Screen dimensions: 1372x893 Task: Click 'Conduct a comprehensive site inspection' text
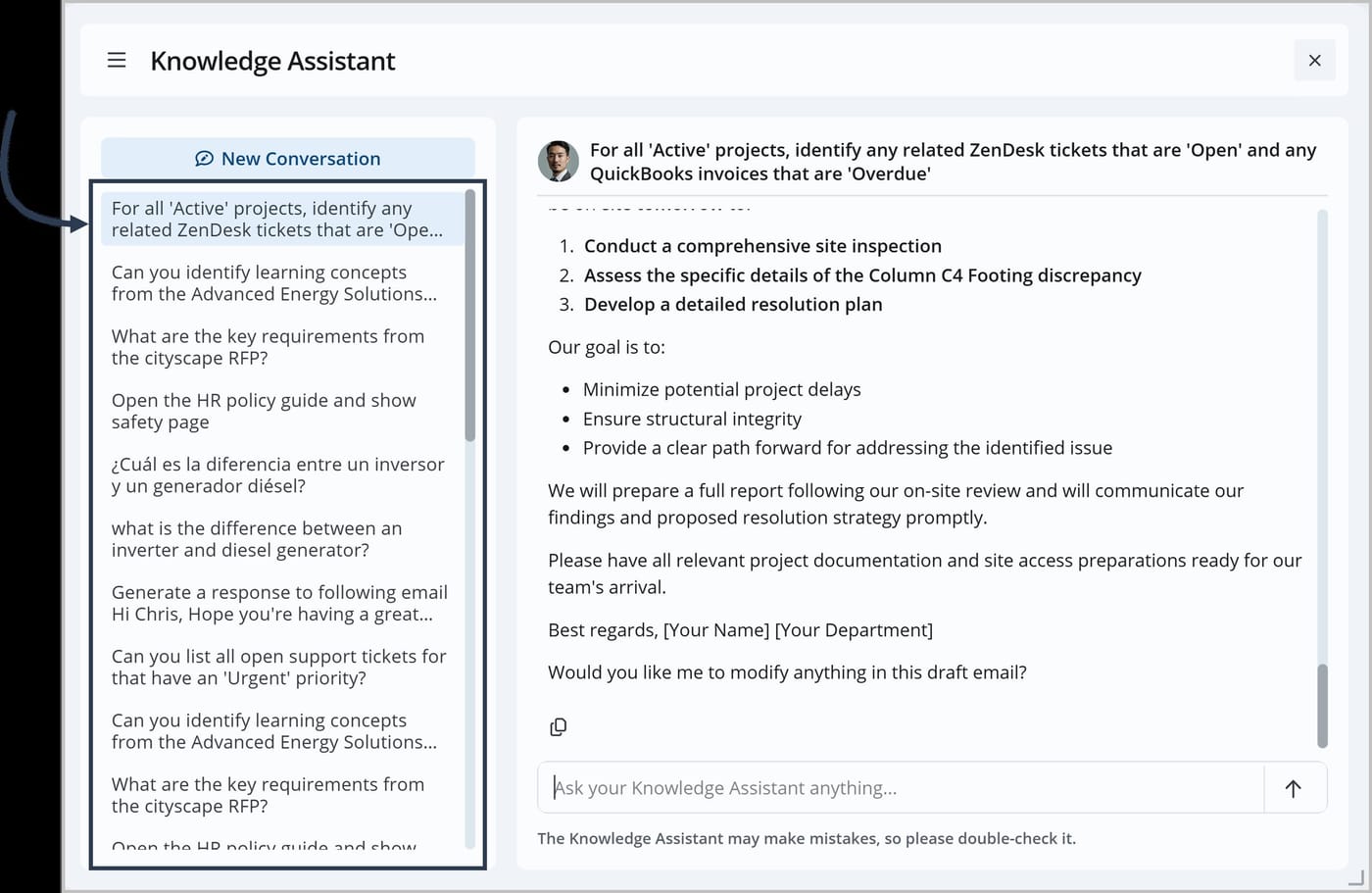tap(762, 246)
